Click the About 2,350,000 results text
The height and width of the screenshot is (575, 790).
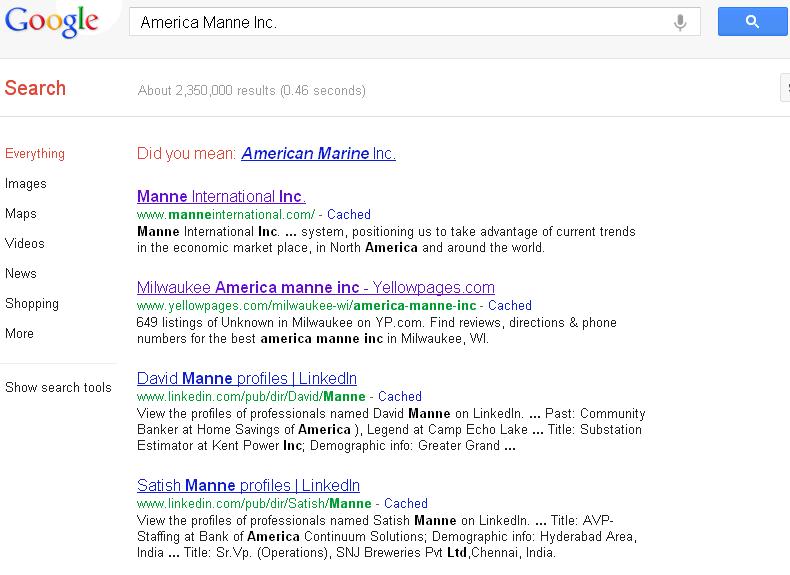(x=251, y=91)
